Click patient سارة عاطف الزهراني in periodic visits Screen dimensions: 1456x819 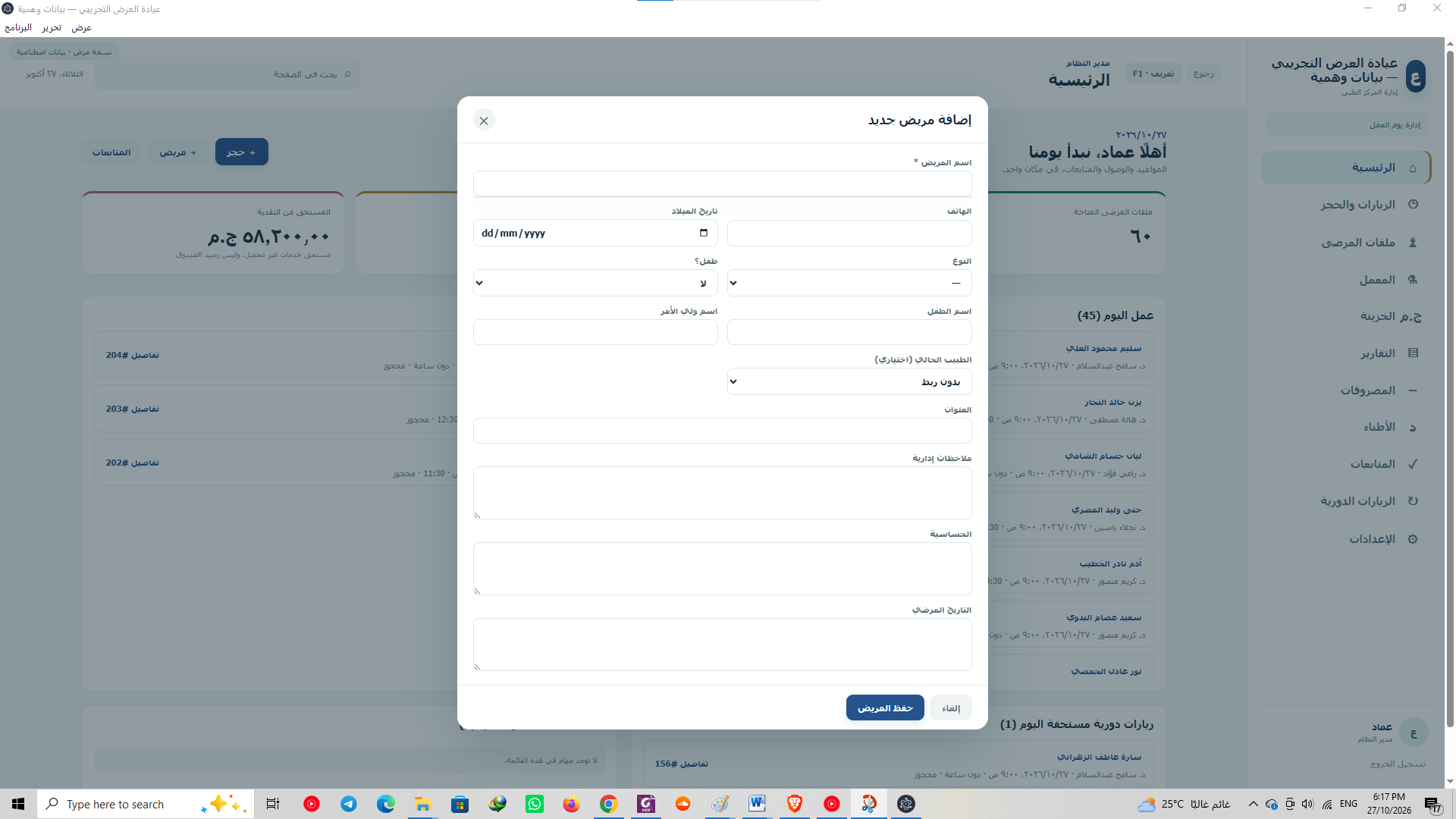[1099, 757]
